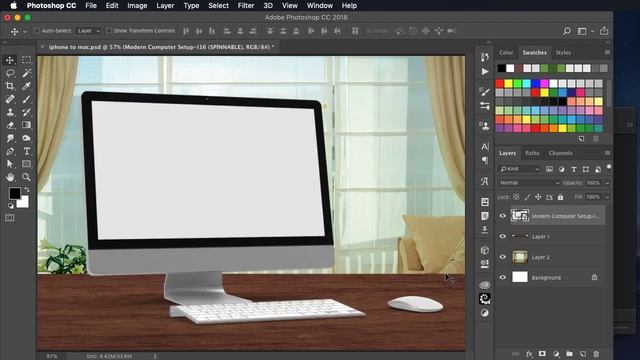Select the Eyedropper tool
Screen dimensions: 640x360
pyautogui.click(x=27, y=86)
